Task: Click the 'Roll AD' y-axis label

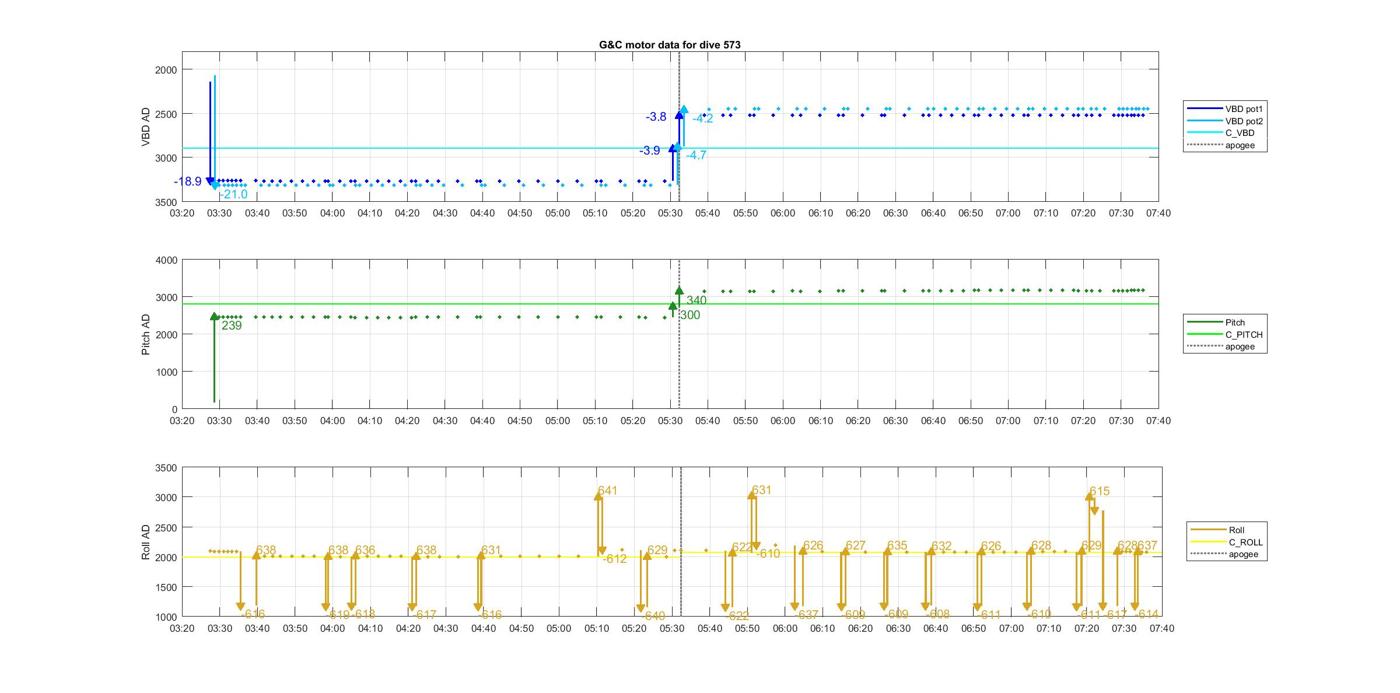Action: (x=146, y=542)
